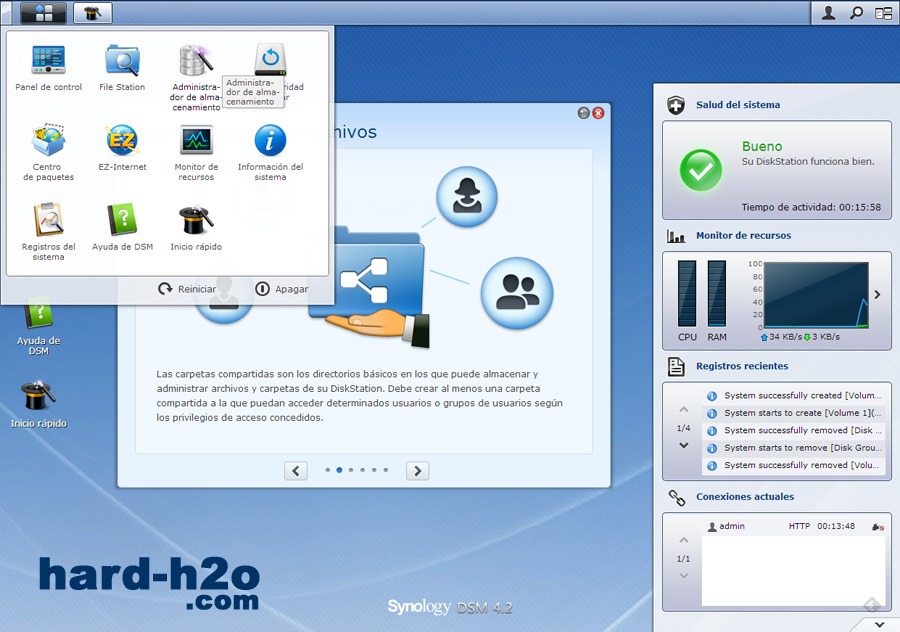Screen dimensions: 900x632
Task: Click the current connections chain-link icon
Action: 676,498
